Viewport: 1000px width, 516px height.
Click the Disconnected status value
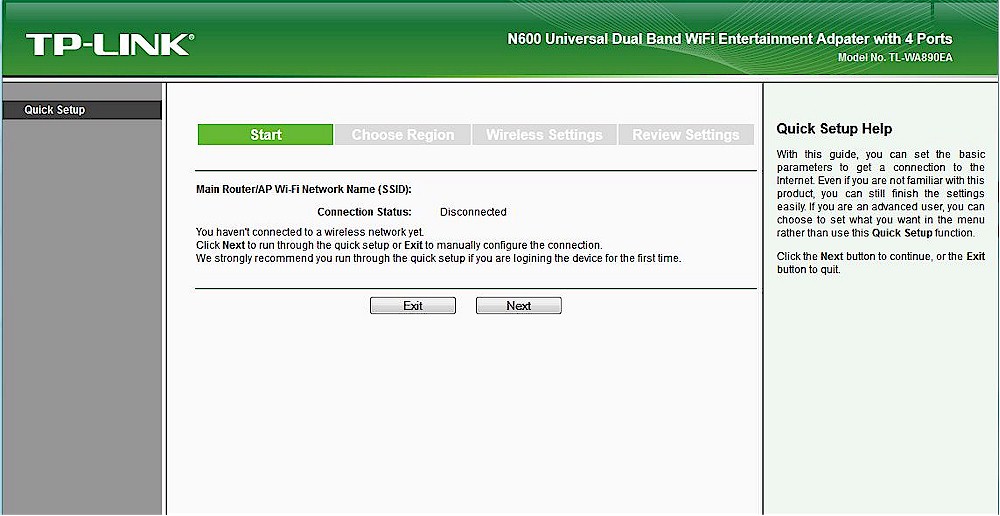tap(473, 212)
